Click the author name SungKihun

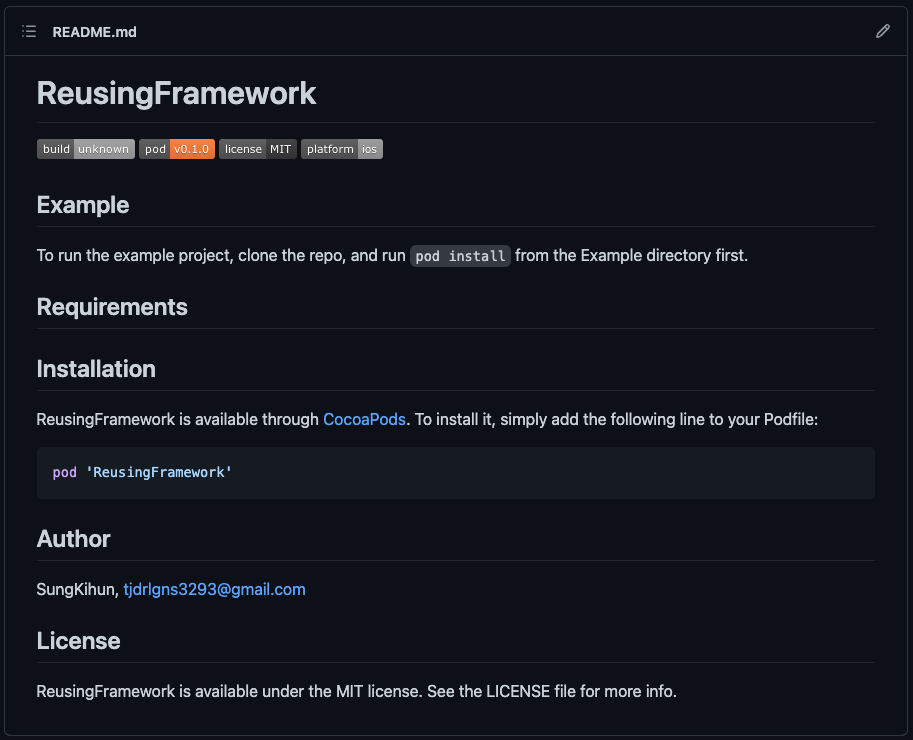(x=76, y=589)
